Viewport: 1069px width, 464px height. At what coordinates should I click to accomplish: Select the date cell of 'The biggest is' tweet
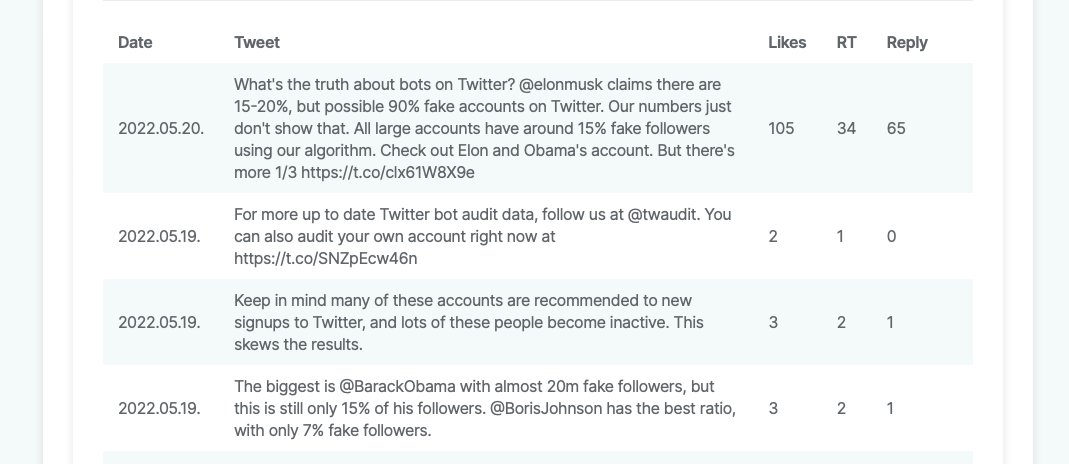(x=159, y=408)
